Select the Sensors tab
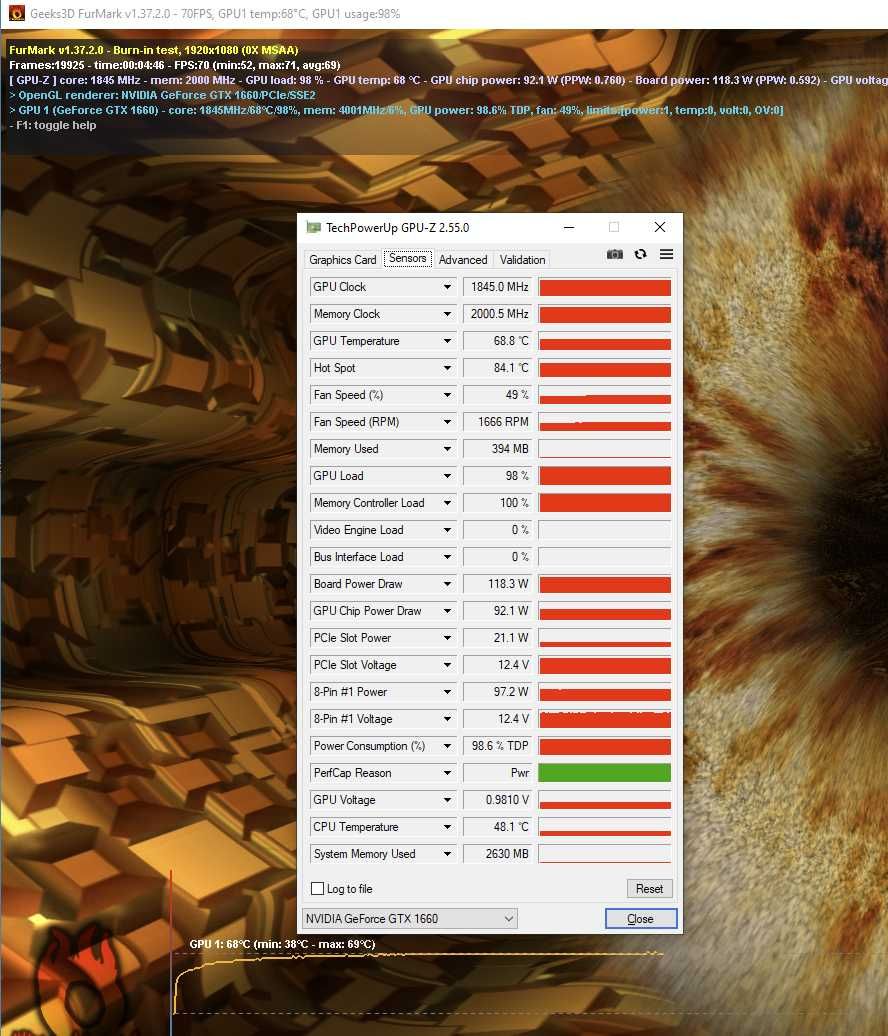The height and width of the screenshot is (1036, 888). pyautogui.click(x=408, y=258)
